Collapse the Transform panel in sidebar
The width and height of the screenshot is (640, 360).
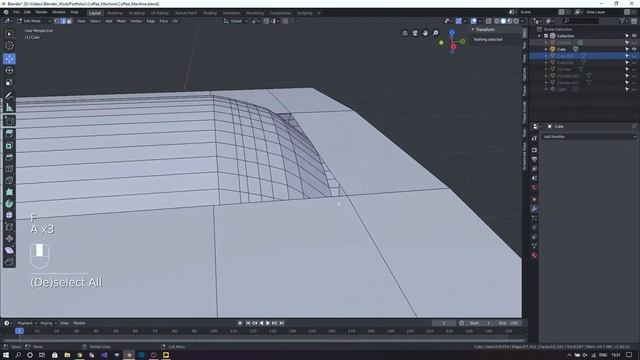tap(473, 29)
